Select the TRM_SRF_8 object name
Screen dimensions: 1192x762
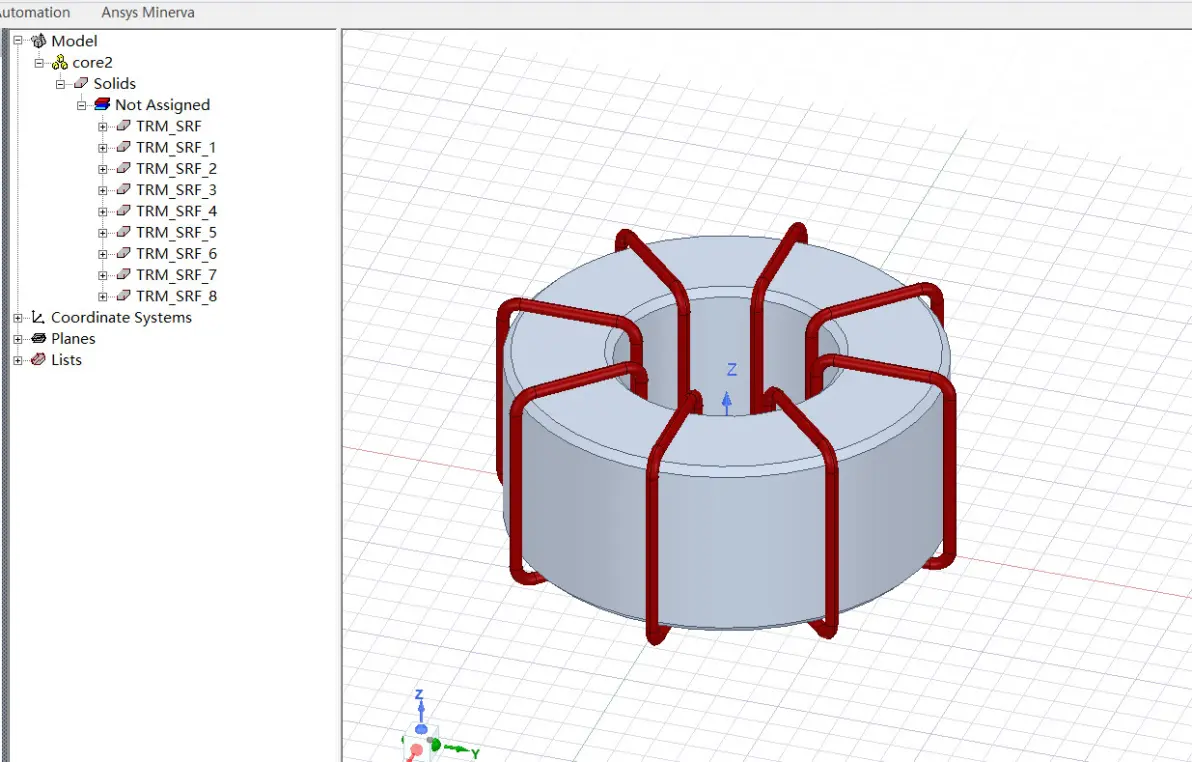(176, 297)
